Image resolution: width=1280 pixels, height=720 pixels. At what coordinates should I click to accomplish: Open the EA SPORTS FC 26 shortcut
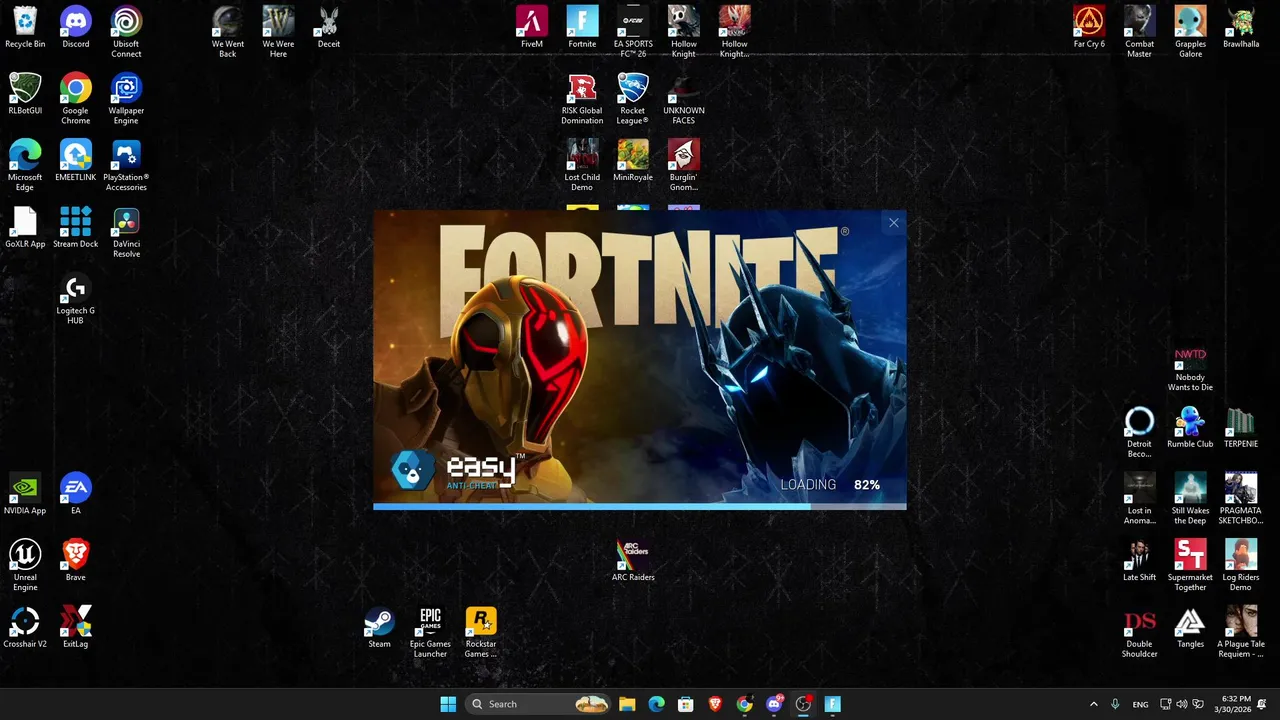tap(633, 32)
